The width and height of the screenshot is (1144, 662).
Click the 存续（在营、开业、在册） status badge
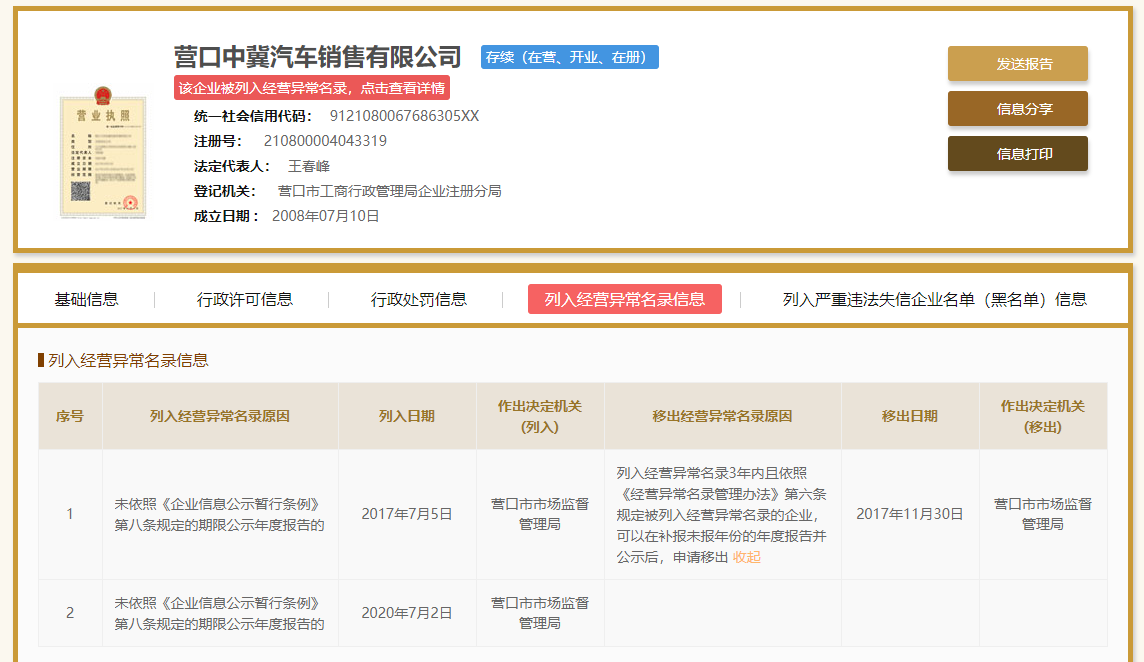[569, 57]
